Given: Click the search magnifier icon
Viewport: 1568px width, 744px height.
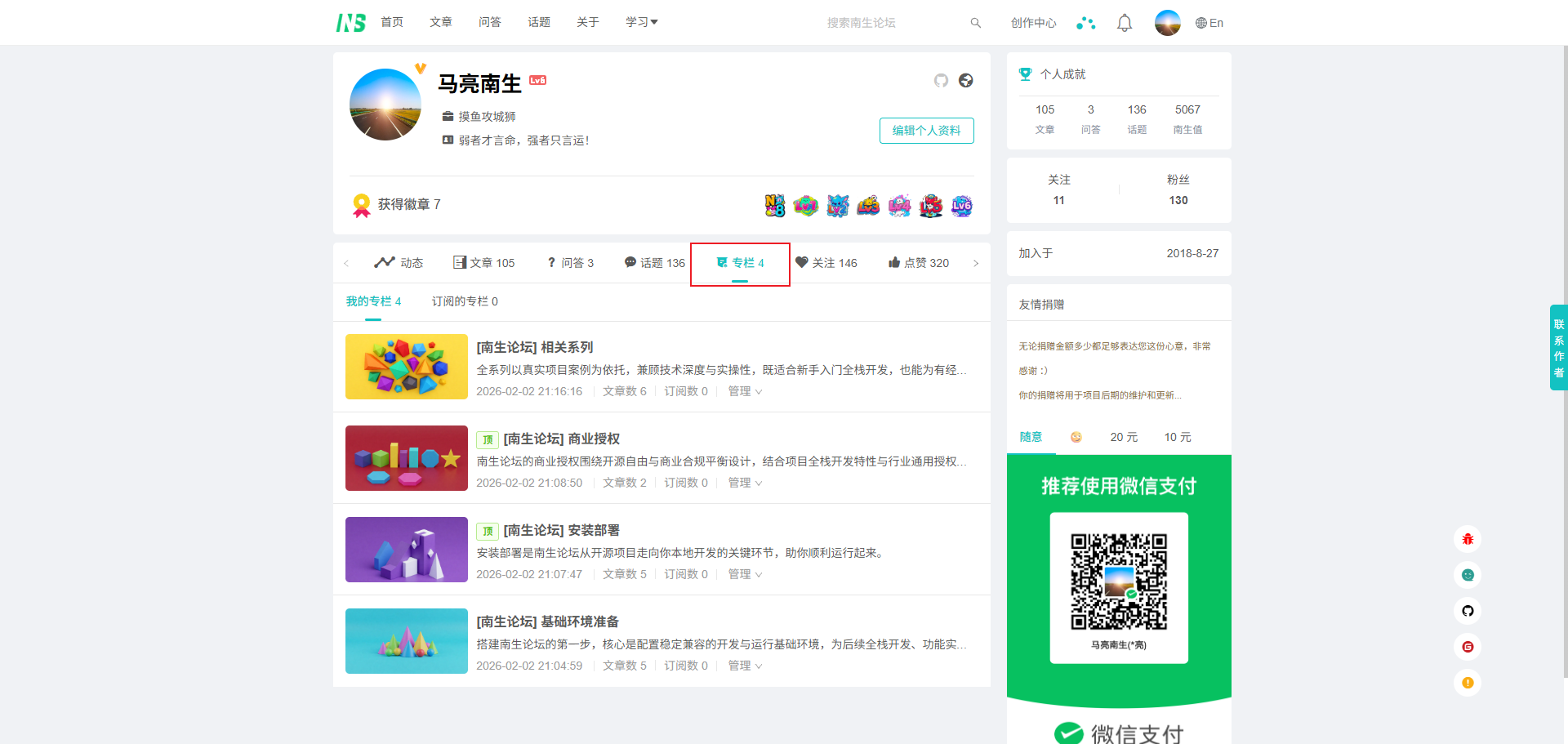Looking at the screenshot, I should (x=975, y=23).
